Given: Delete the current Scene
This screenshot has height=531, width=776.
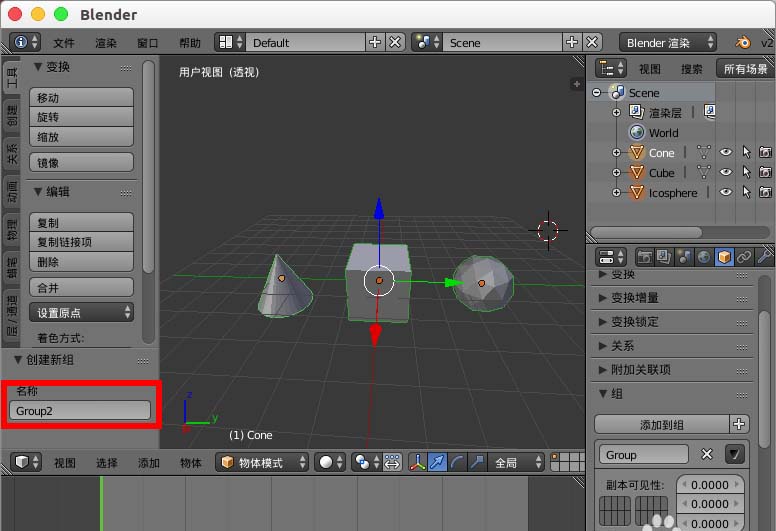Looking at the screenshot, I should click(x=592, y=43).
